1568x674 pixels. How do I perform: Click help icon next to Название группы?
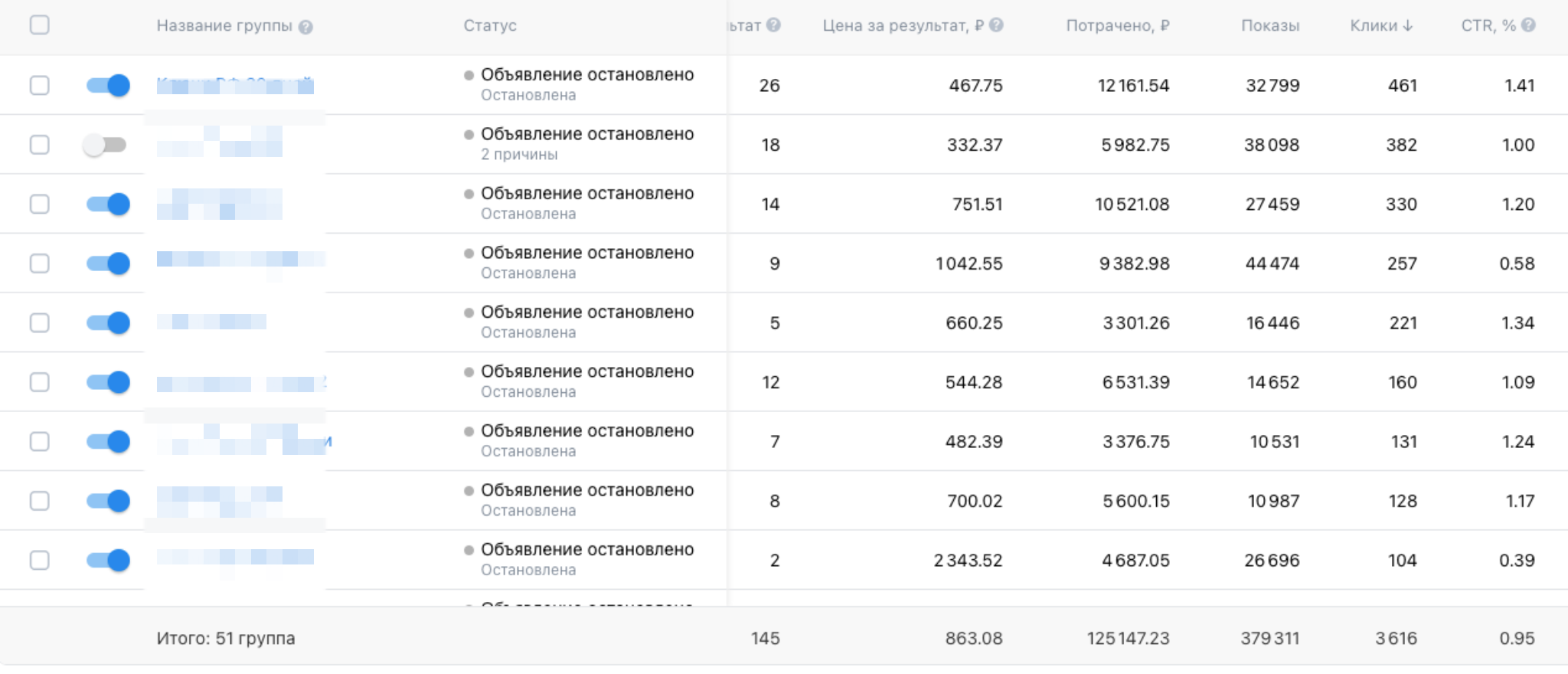305,27
